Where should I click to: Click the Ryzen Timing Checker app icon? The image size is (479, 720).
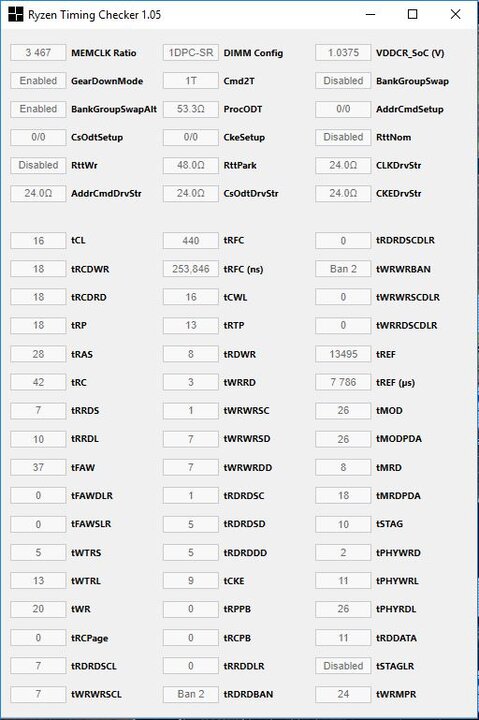(16, 14)
